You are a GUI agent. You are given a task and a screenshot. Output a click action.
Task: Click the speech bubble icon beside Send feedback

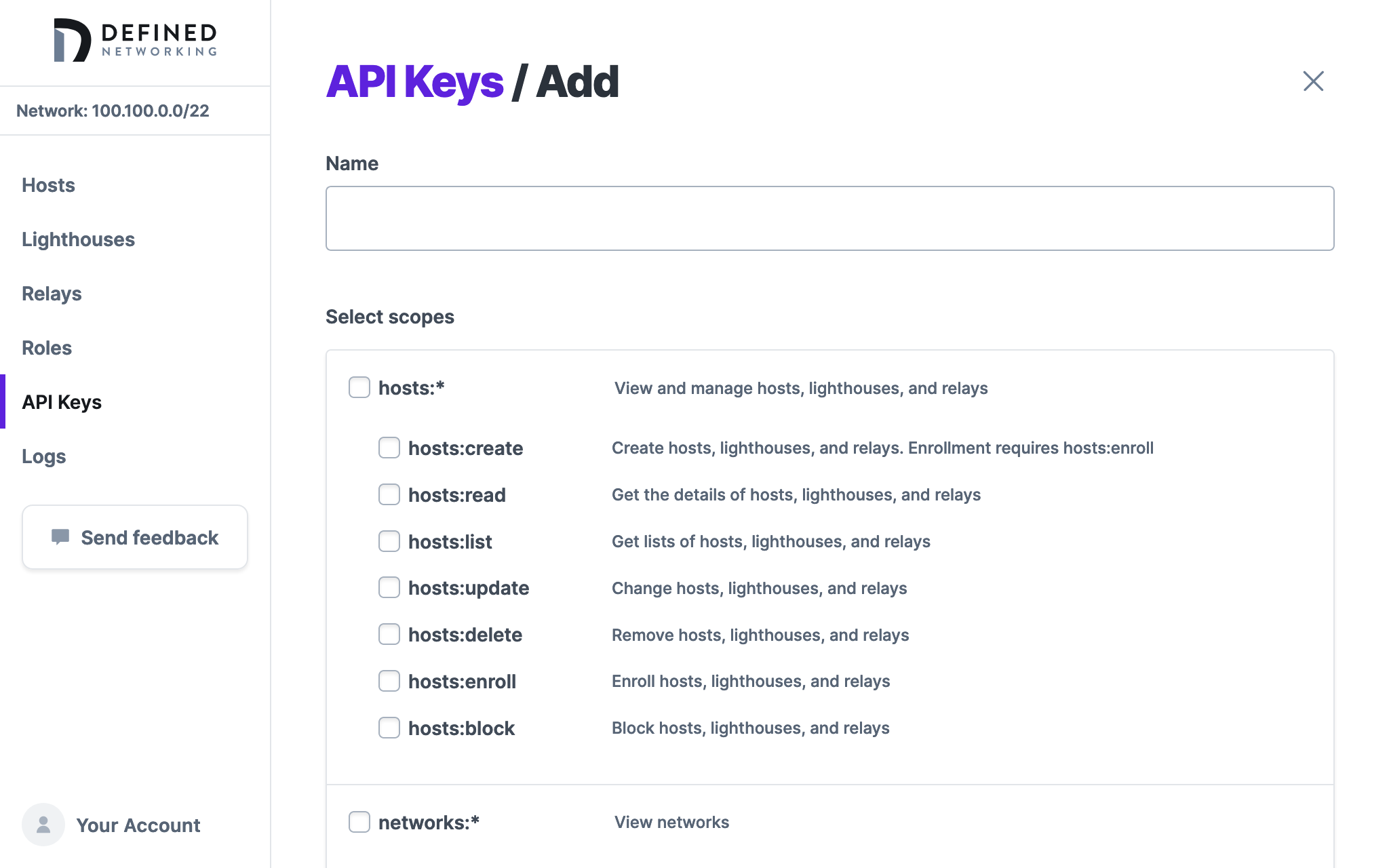click(62, 537)
